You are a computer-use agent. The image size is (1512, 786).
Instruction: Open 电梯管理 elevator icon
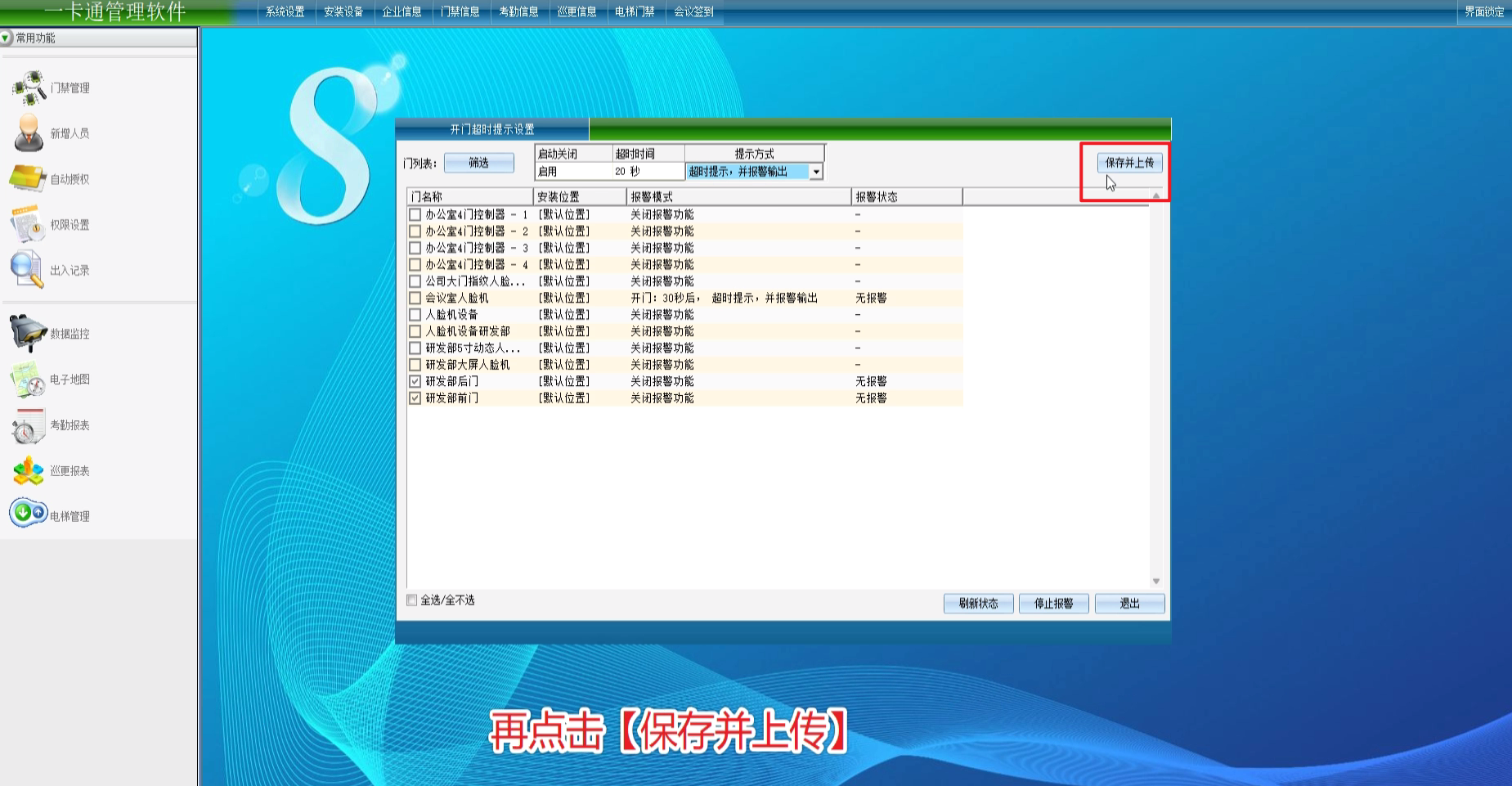point(28,514)
